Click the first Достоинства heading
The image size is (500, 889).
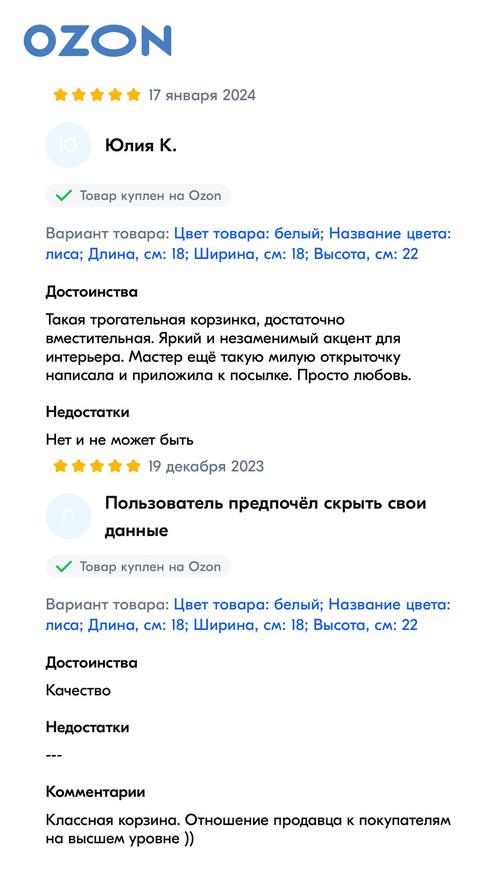pyautogui.click(x=91, y=293)
